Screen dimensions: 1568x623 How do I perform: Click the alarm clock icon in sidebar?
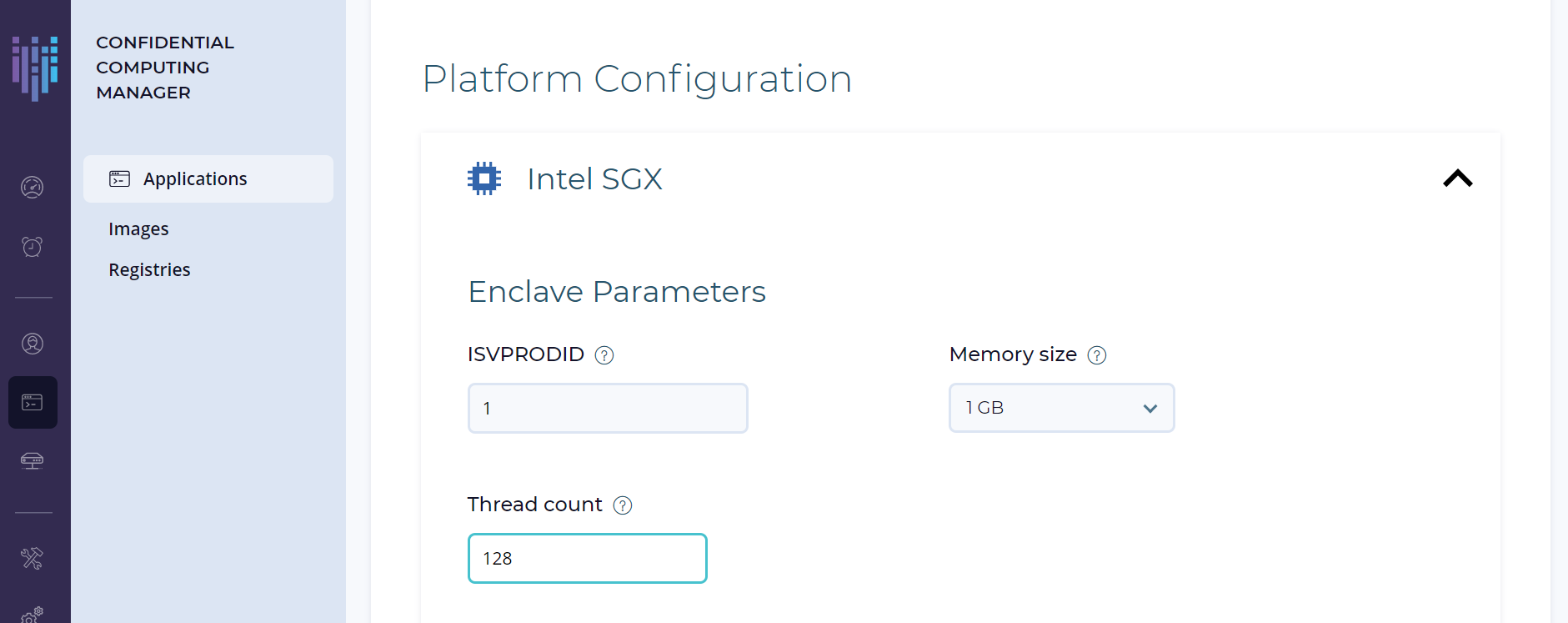[33, 246]
